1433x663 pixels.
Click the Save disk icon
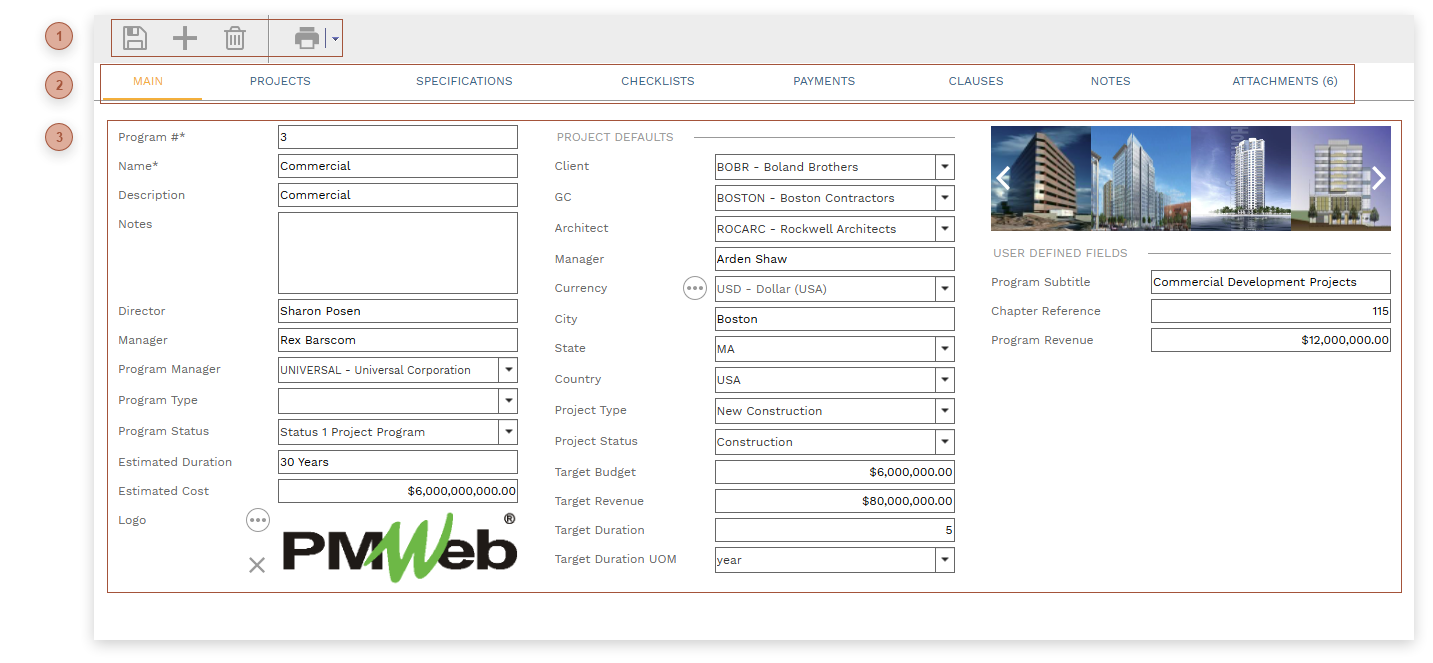pos(135,39)
